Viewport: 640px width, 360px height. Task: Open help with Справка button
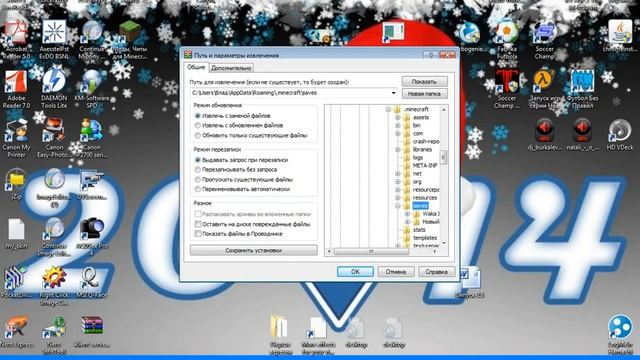click(x=436, y=271)
